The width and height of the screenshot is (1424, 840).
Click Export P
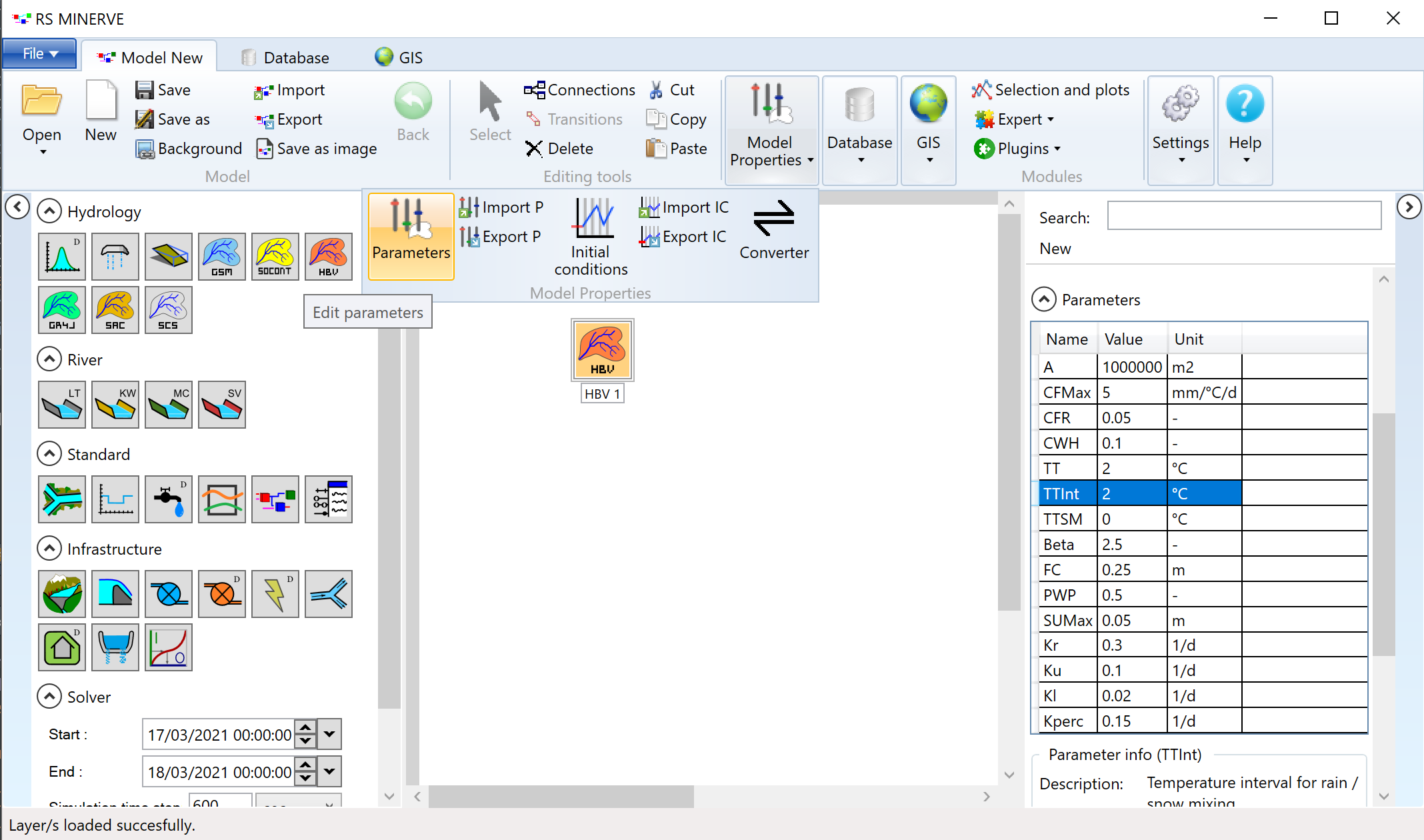(x=500, y=237)
